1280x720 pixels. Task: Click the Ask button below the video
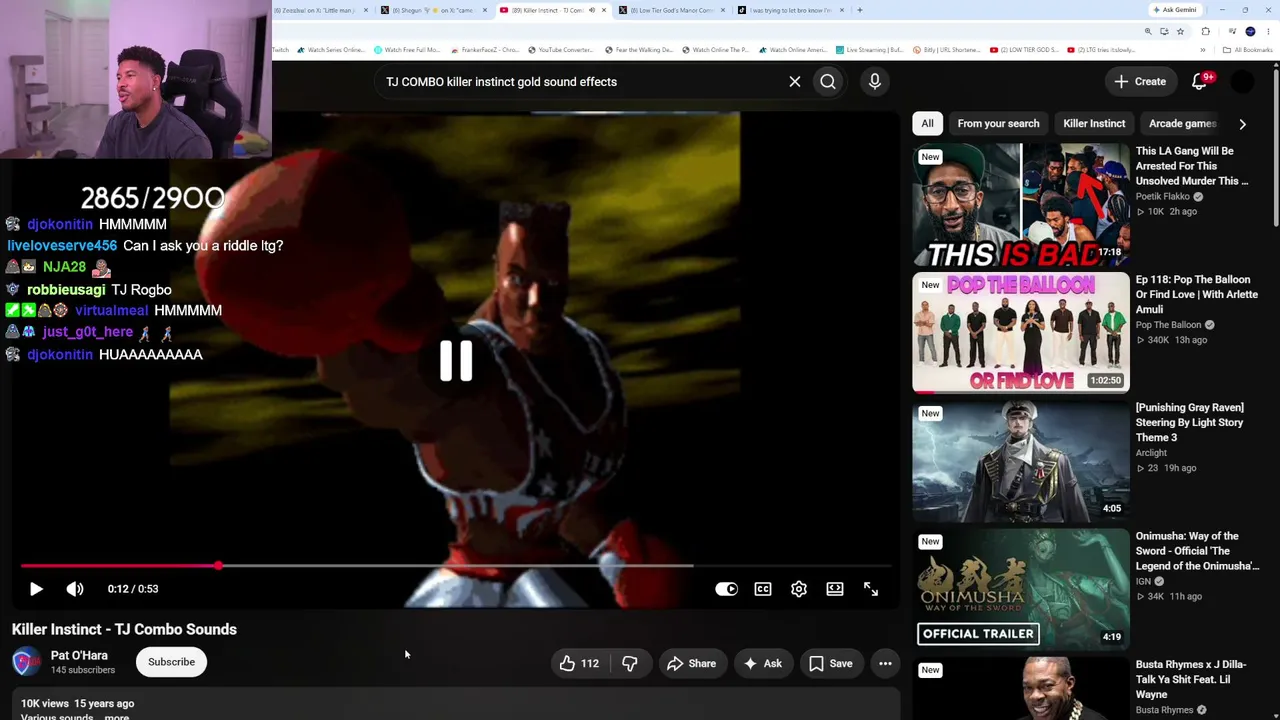point(763,663)
